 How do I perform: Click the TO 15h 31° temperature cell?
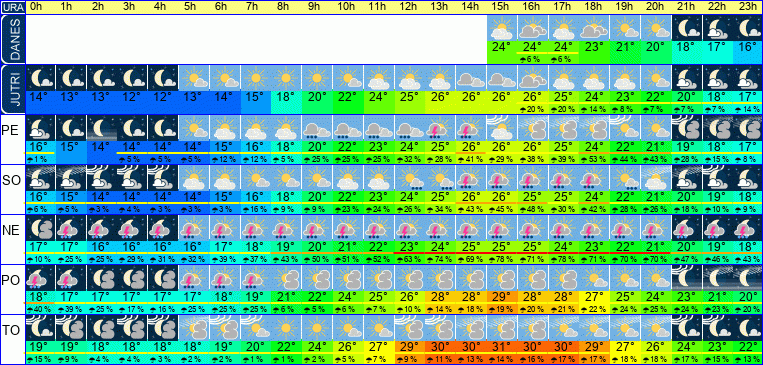pyautogui.click(x=502, y=346)
